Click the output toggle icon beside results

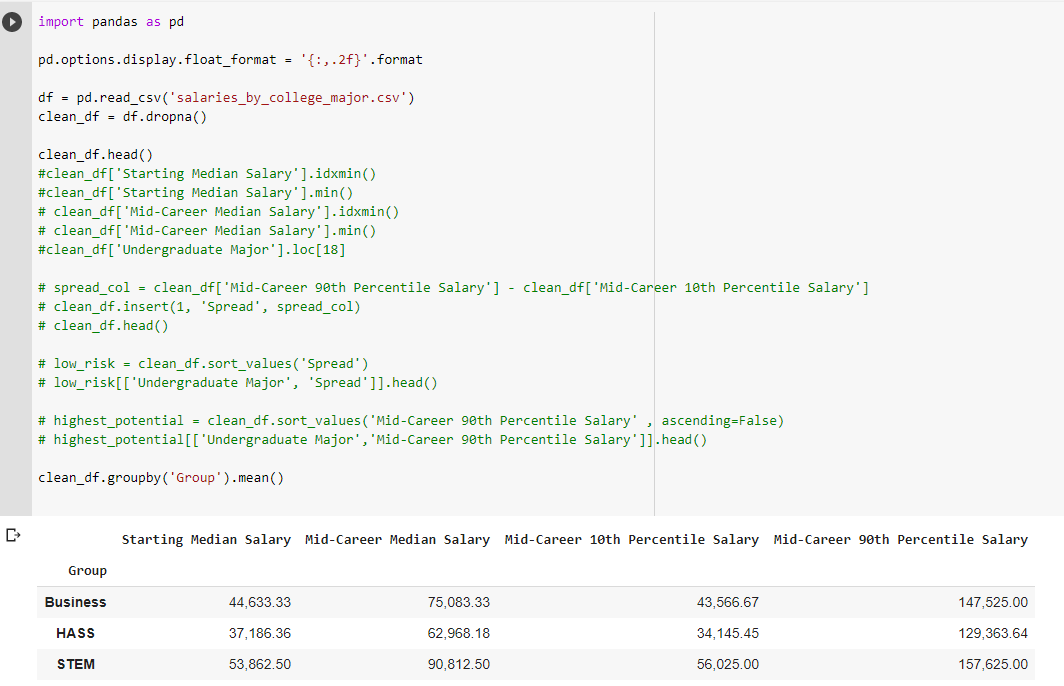click(x=13, y=535)
